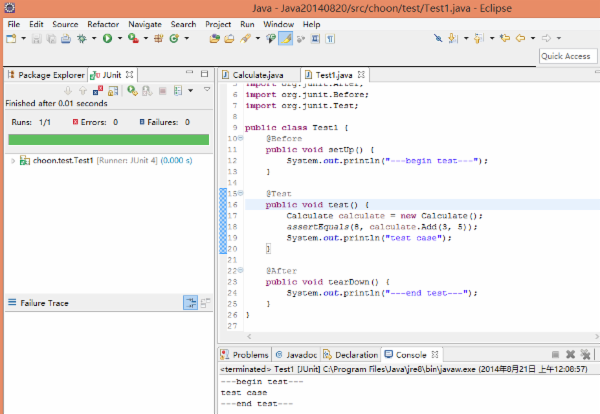Click the Back navigation arrow in the toolbar
This screenshot has height=414, width=600.
519,38
